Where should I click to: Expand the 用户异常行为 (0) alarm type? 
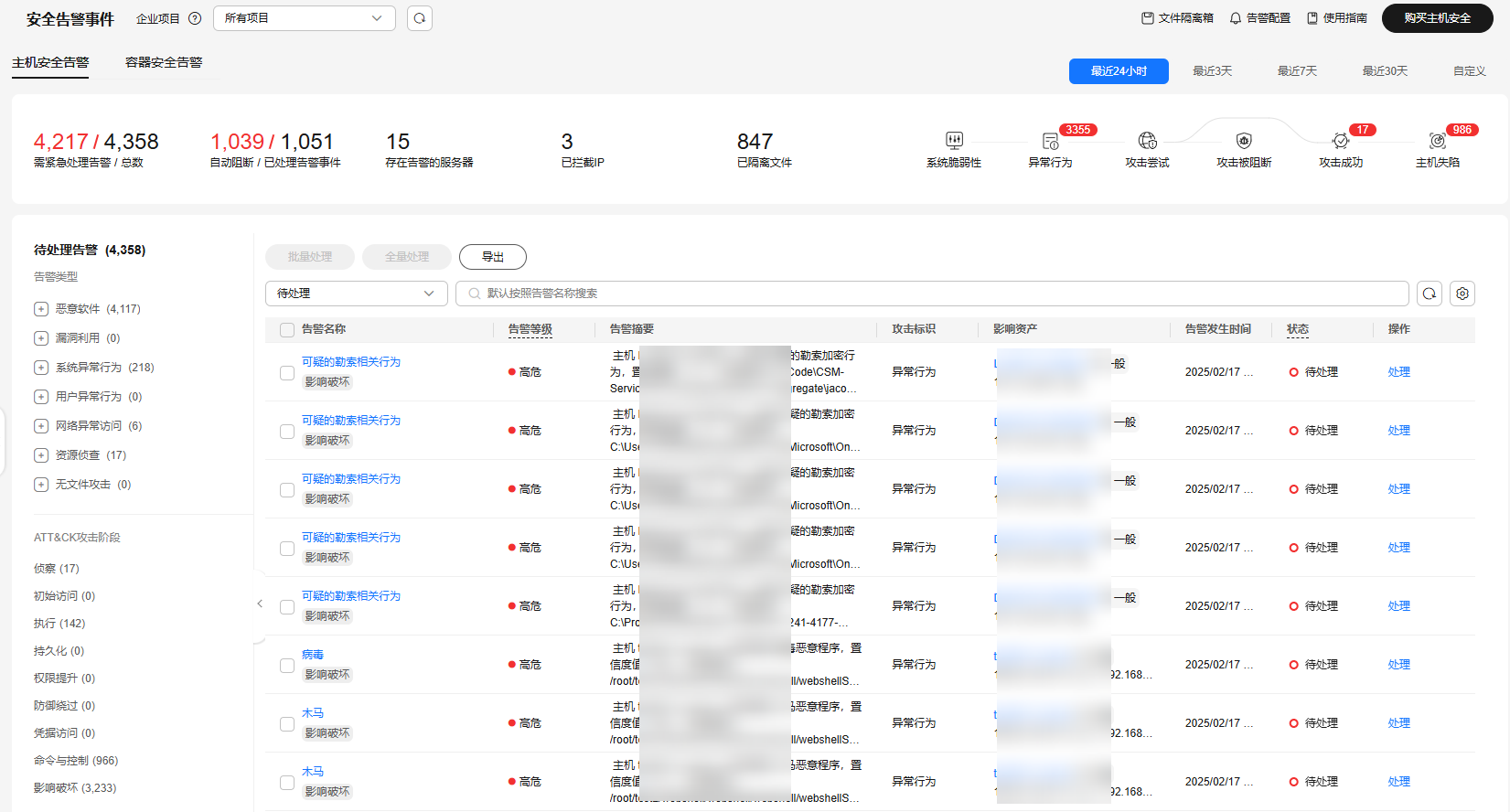(x=41, y=397)
